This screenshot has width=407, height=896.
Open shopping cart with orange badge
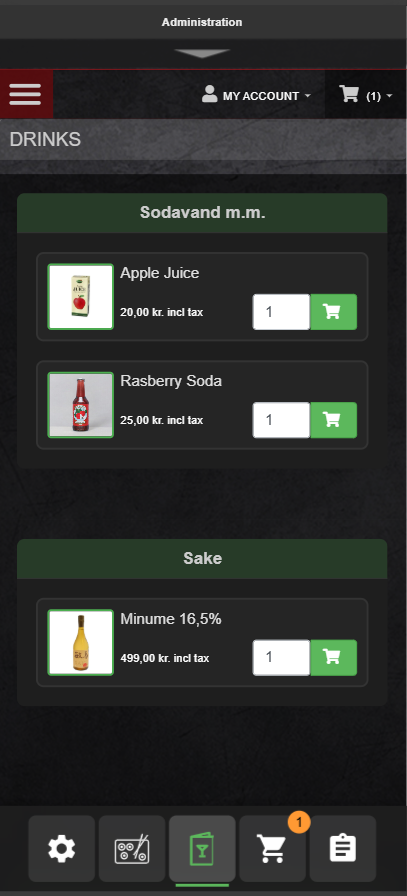click(273, 849)
